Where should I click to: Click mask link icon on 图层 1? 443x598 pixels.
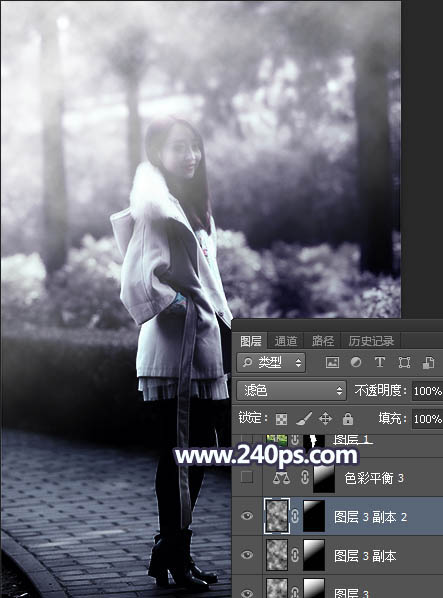click(x=295, y=440)
